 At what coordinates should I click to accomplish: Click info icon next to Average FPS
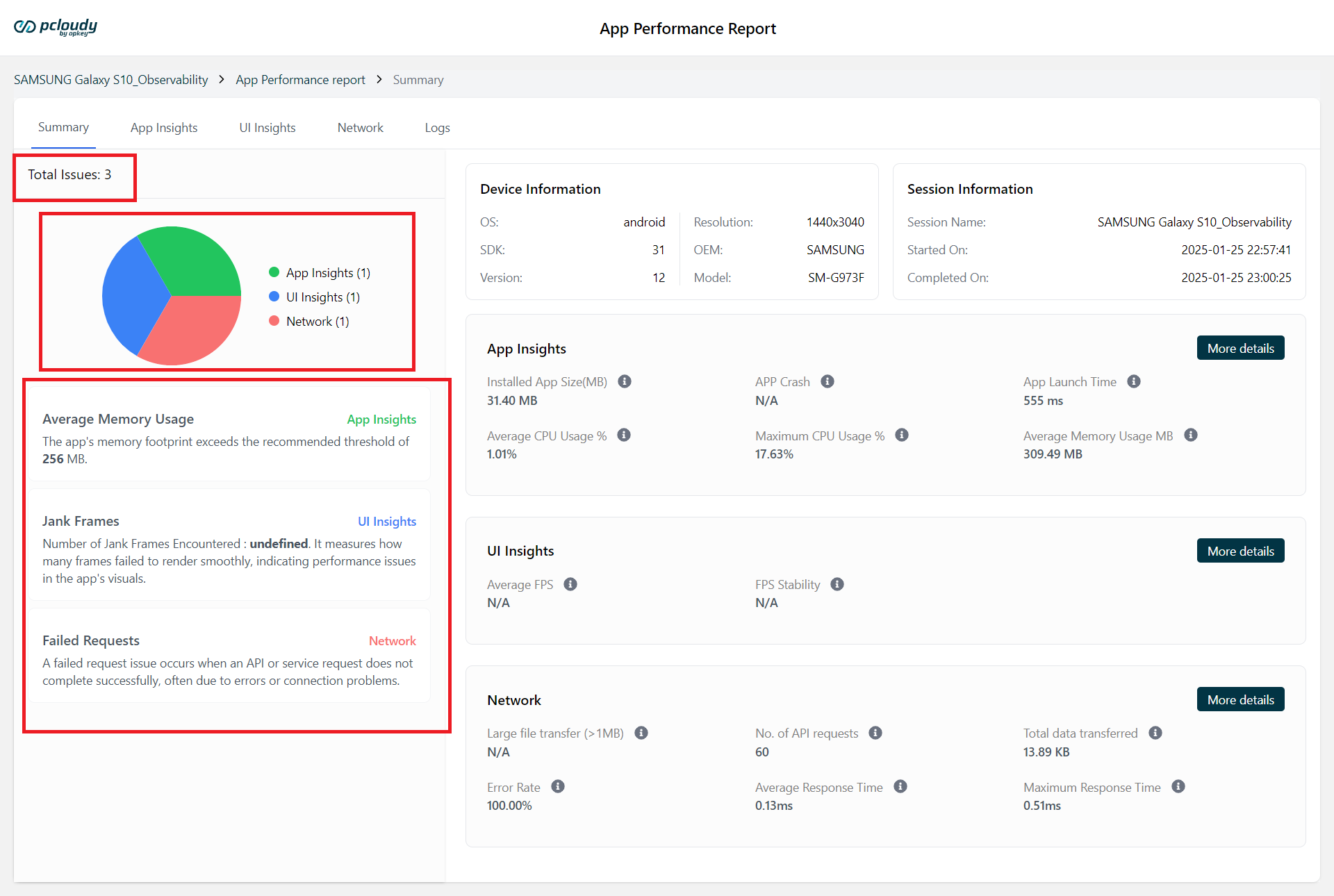point(570,584)
